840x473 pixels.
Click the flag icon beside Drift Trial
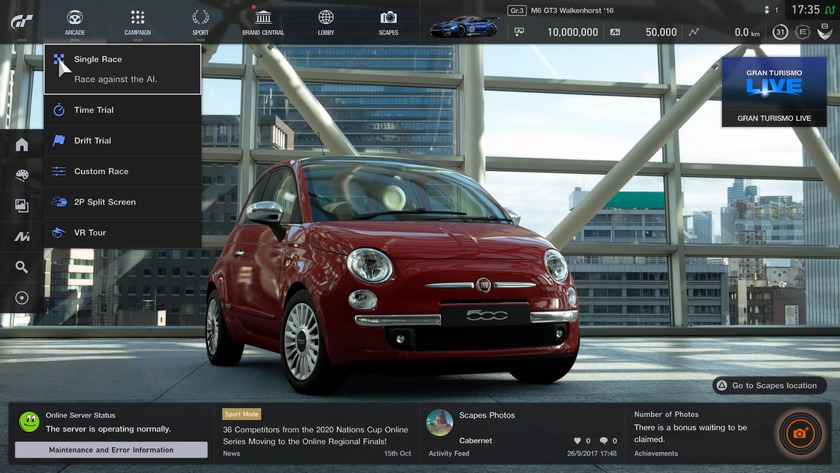(59, 140)
